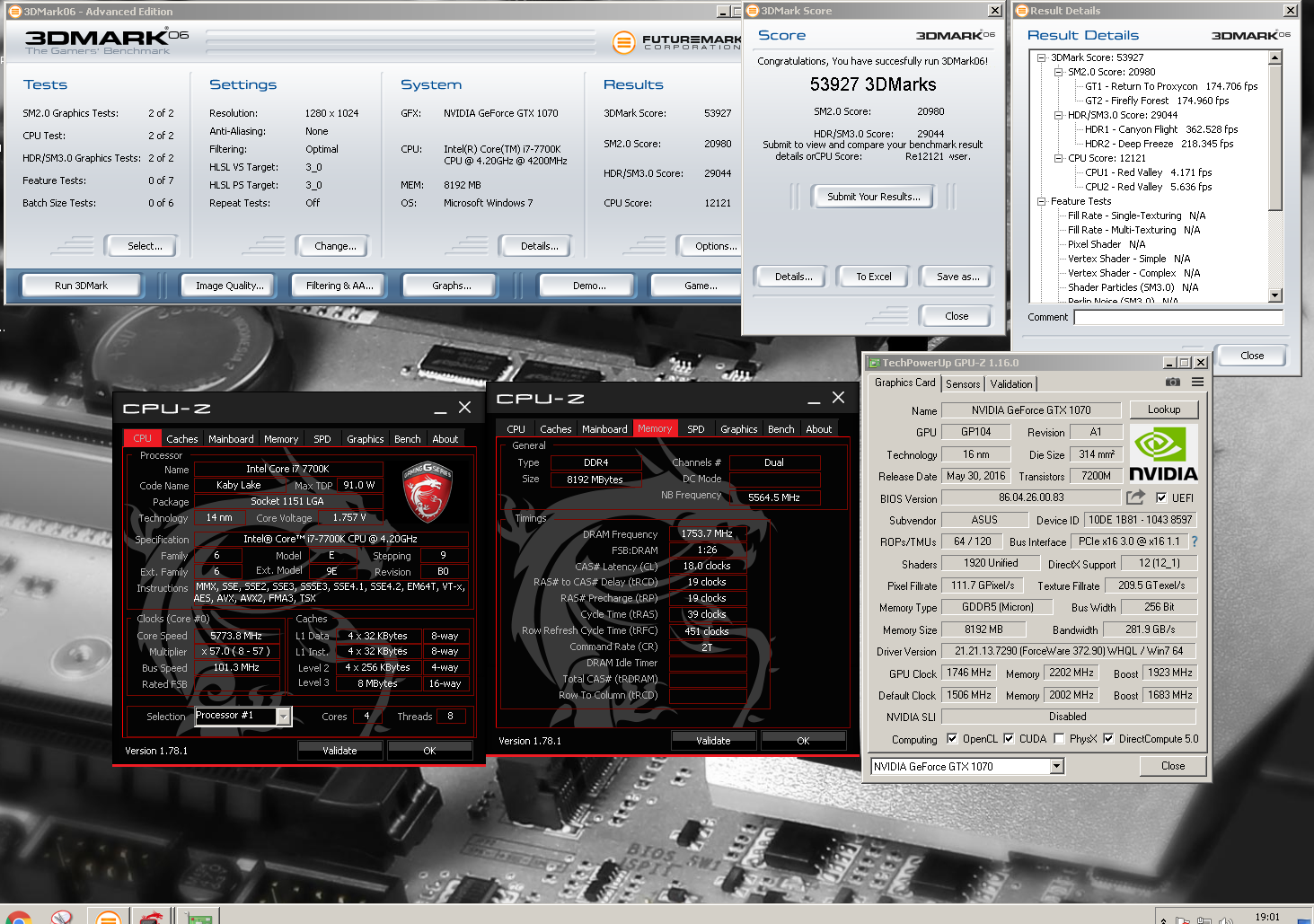This screenshot has width=1314, height=924.
Task: Click the network tray icon
Action: [x=1204, y=920]
